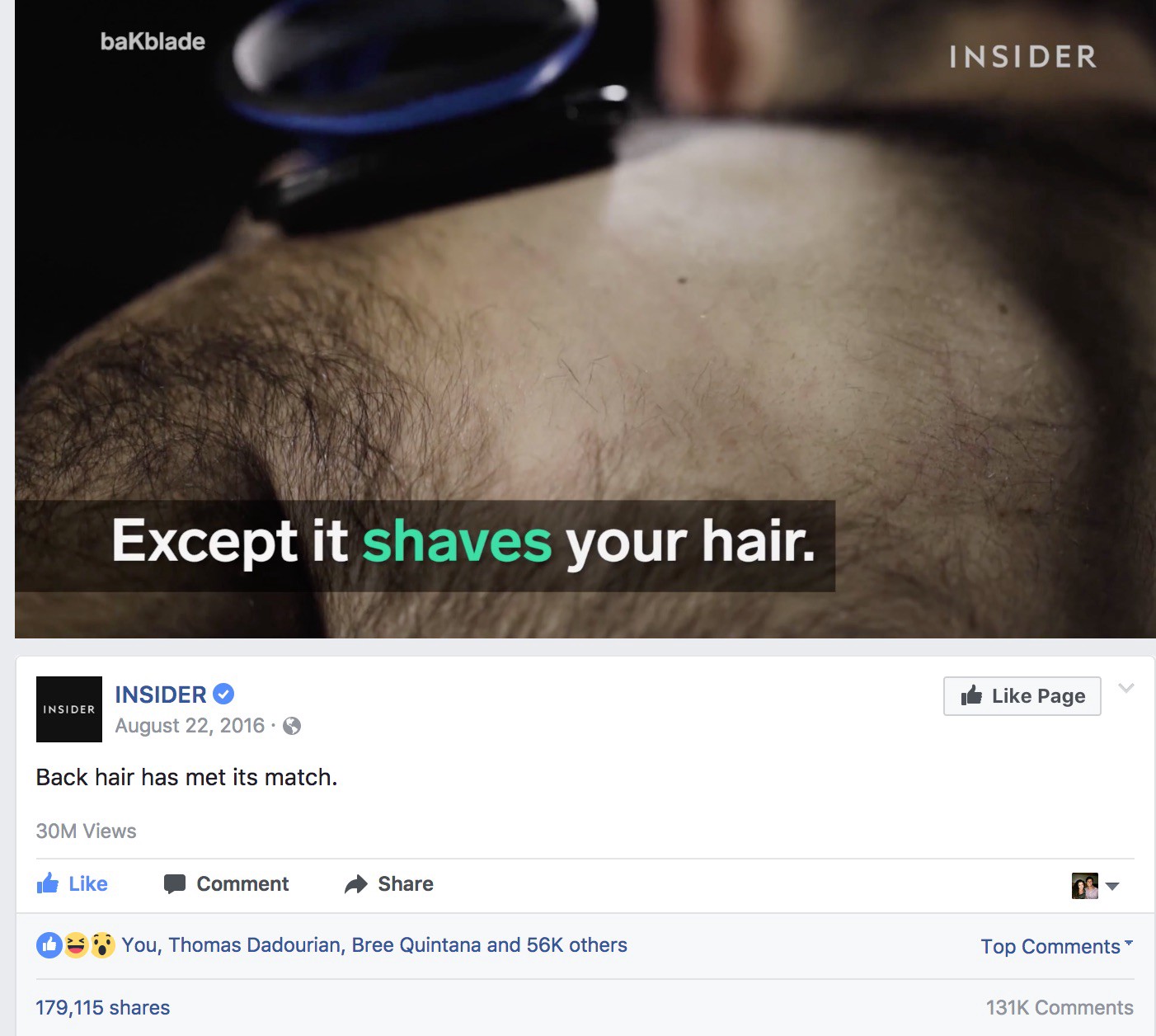
Task: Click the Comment speech bubble icon
Action: 175,884
